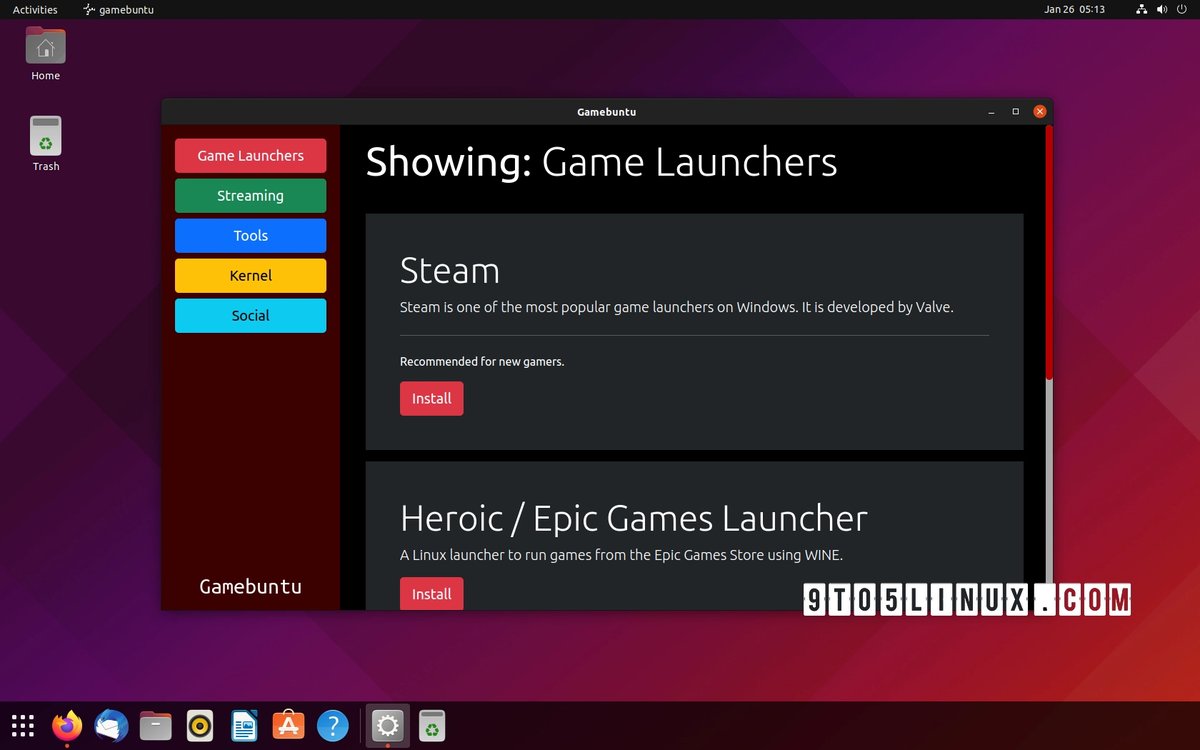Click the Gamebuntu title bar
The width and height of the screenshot is (1200, 750).
[607, 112]
